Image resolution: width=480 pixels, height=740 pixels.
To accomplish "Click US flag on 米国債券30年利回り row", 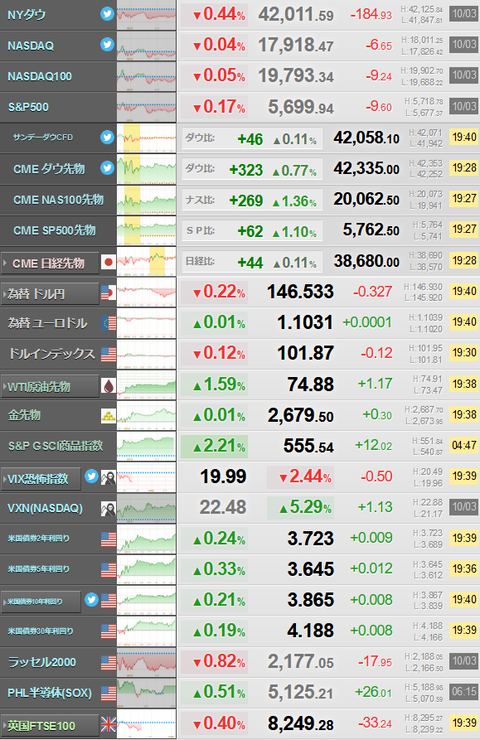I will click(x=109, y=631).
